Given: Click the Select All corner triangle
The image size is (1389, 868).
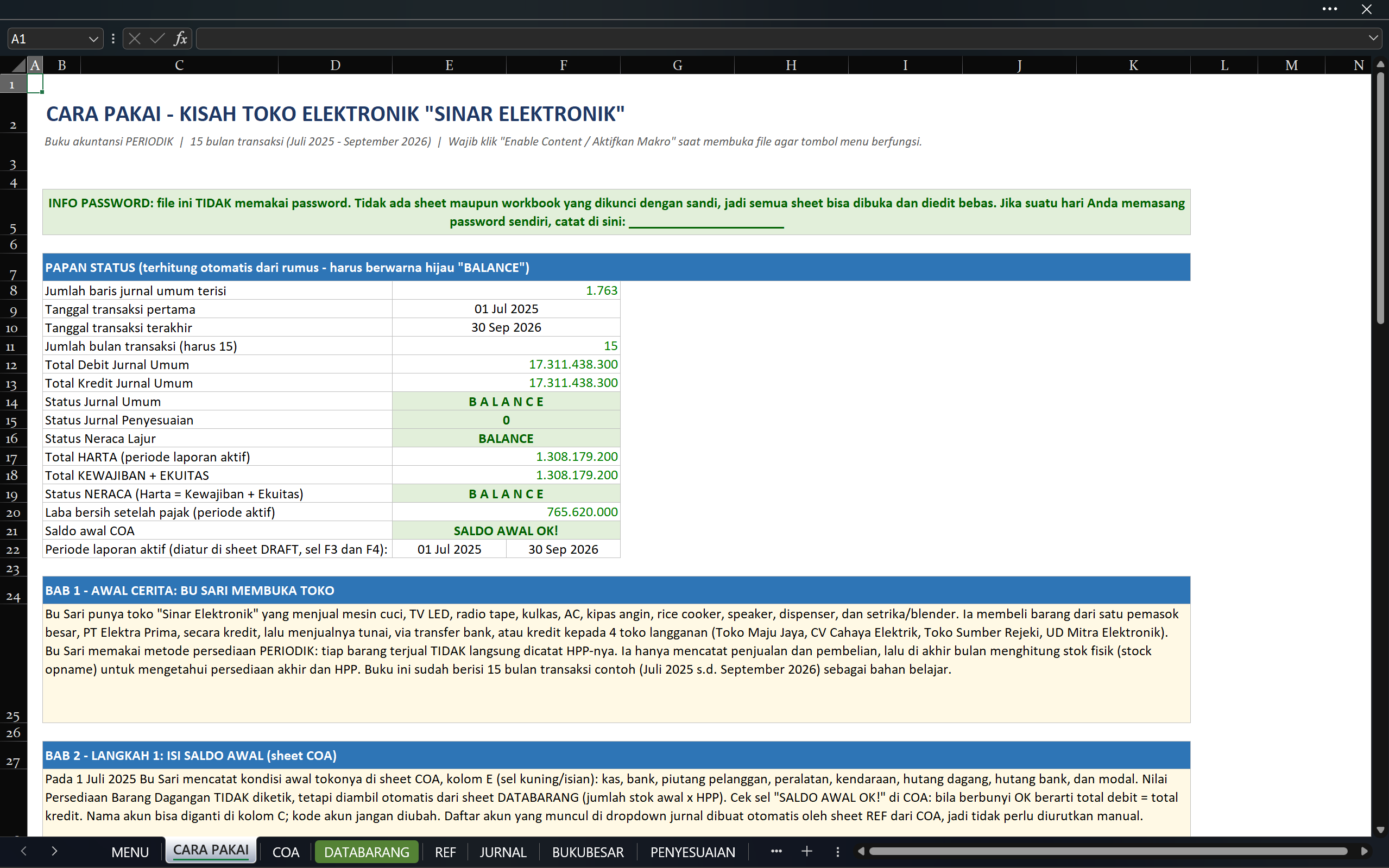Looking at the screenshot, I should tap(19, 66).
